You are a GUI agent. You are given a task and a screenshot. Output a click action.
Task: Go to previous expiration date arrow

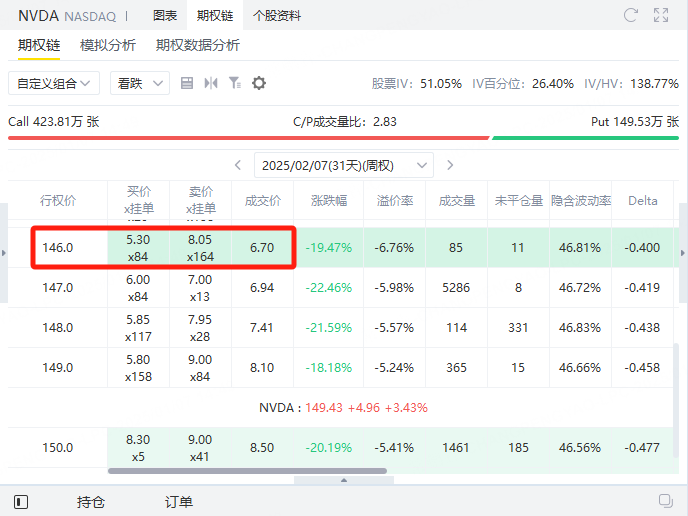[x=238, y=165]
